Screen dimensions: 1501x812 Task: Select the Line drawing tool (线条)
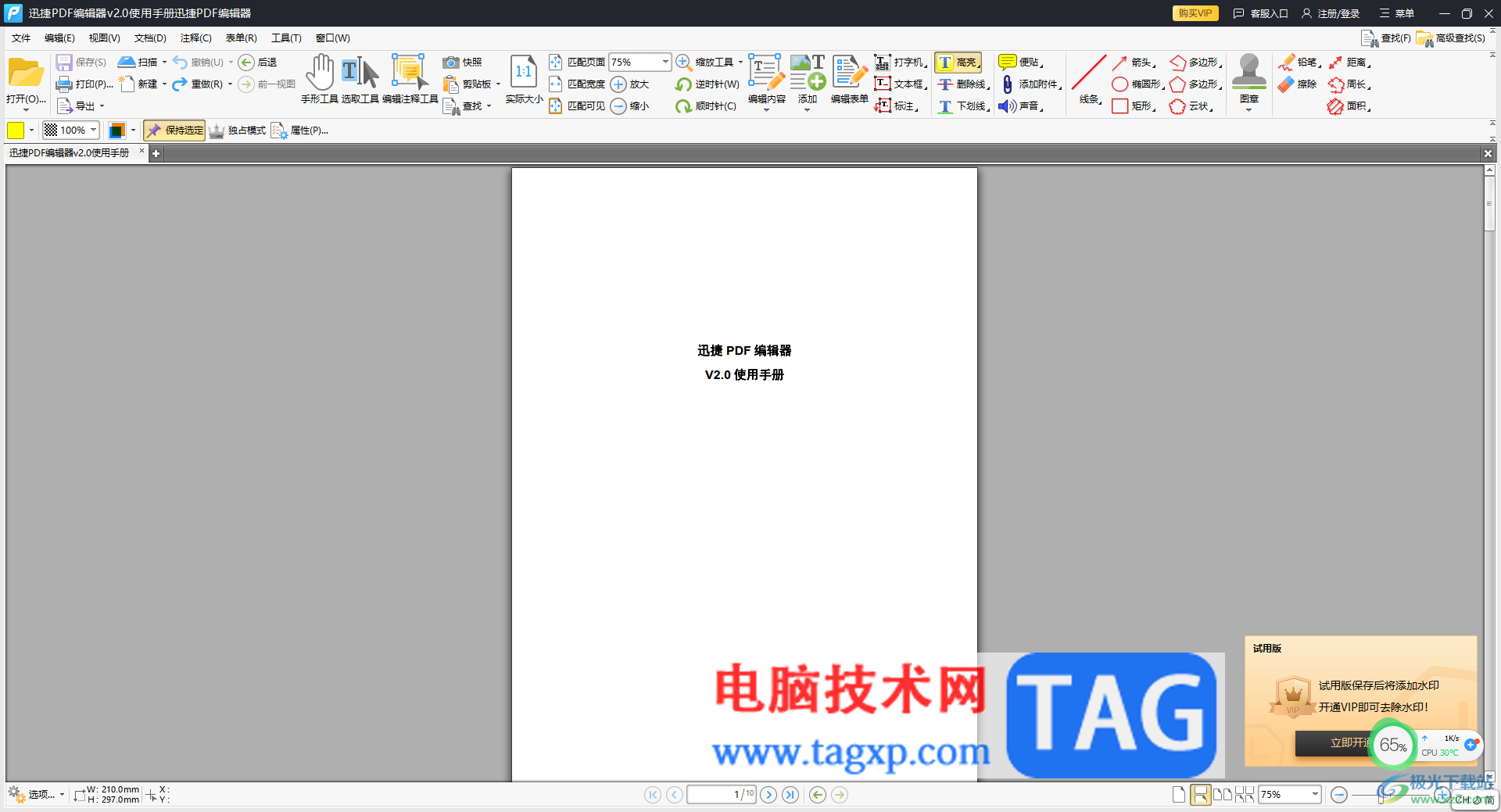coord(1089,79)
